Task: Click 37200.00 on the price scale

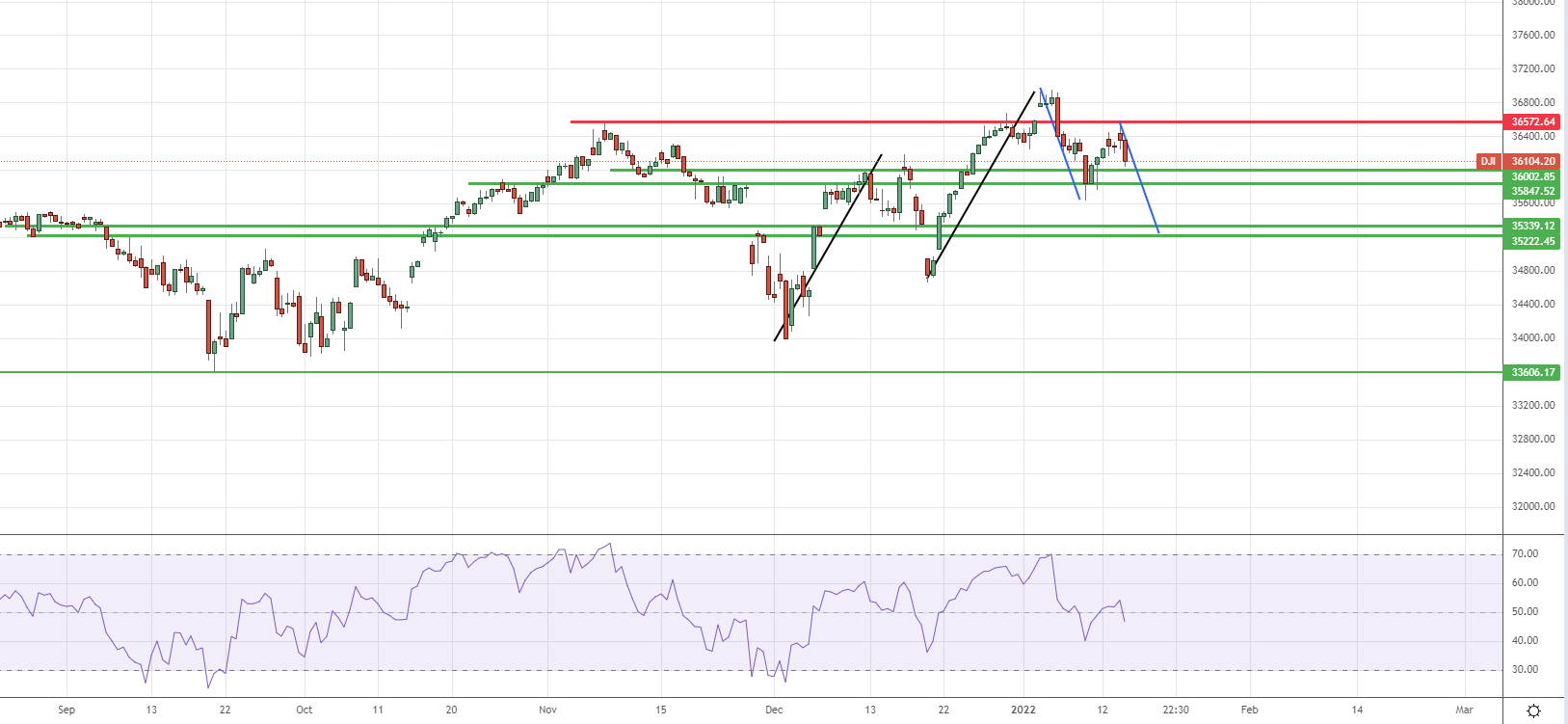Action: 1532,69
